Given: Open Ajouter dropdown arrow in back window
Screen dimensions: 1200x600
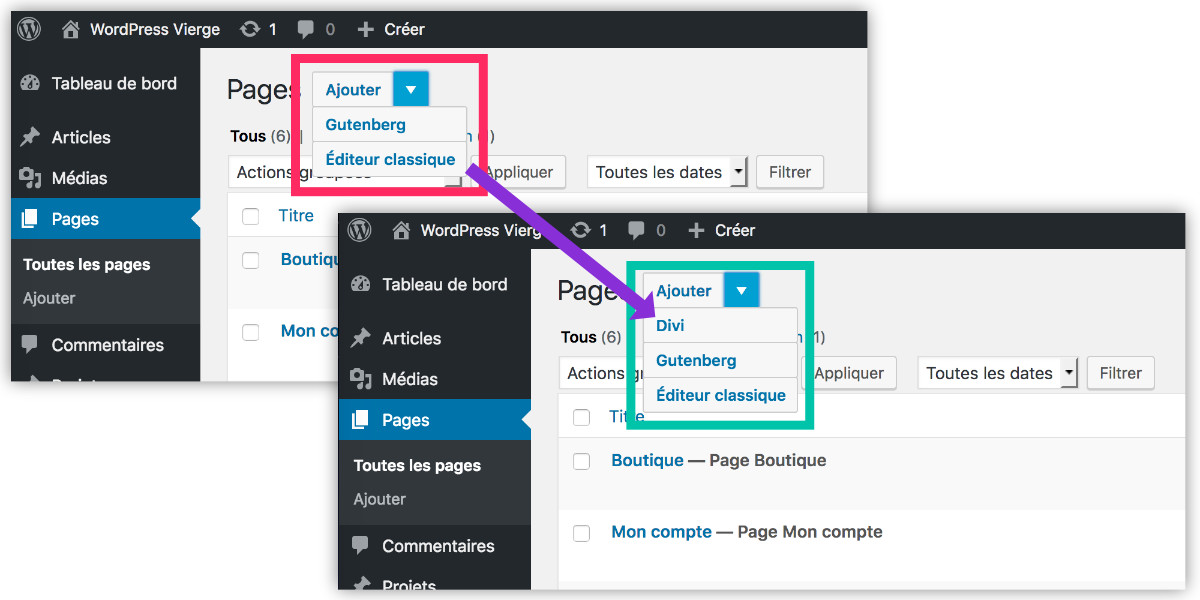Looking at the screenshot, I should click(x=411, y=90).
